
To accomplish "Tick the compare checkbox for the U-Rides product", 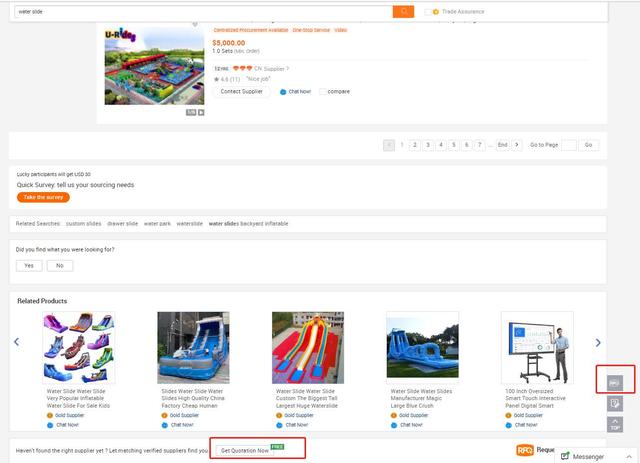I will tap(322, 92).
